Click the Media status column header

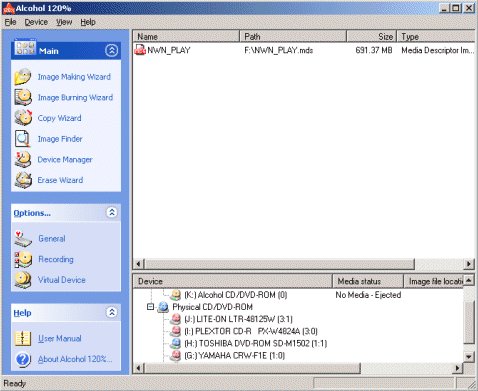(368, 281)
